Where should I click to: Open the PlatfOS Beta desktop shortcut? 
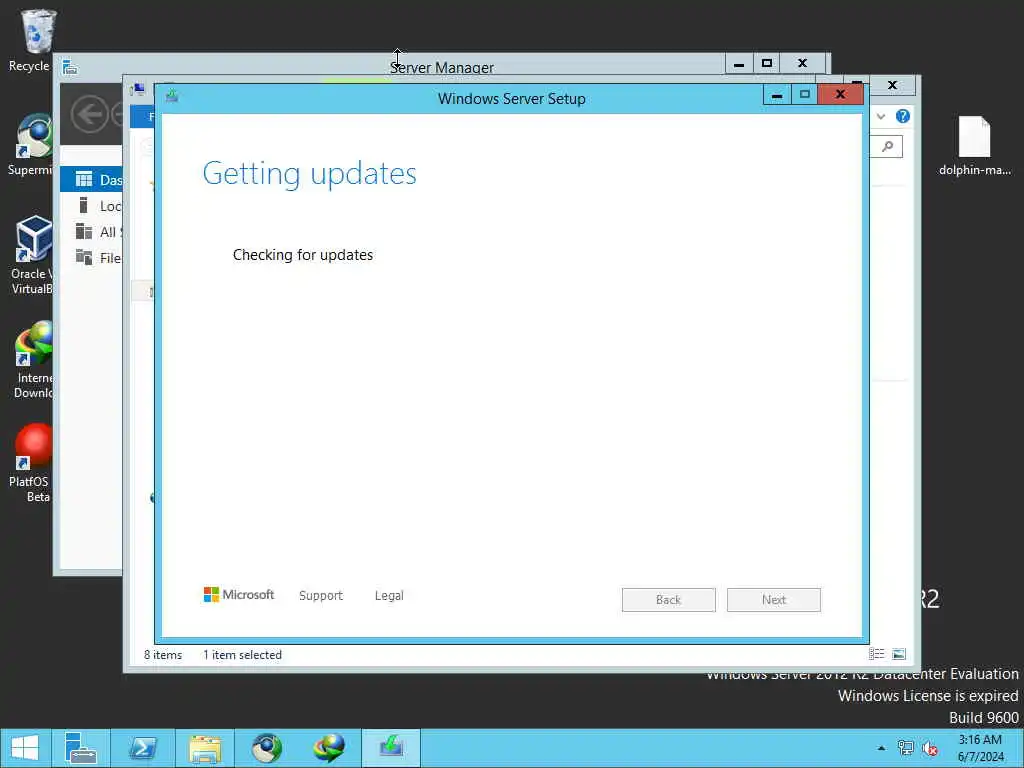(31, 462)
